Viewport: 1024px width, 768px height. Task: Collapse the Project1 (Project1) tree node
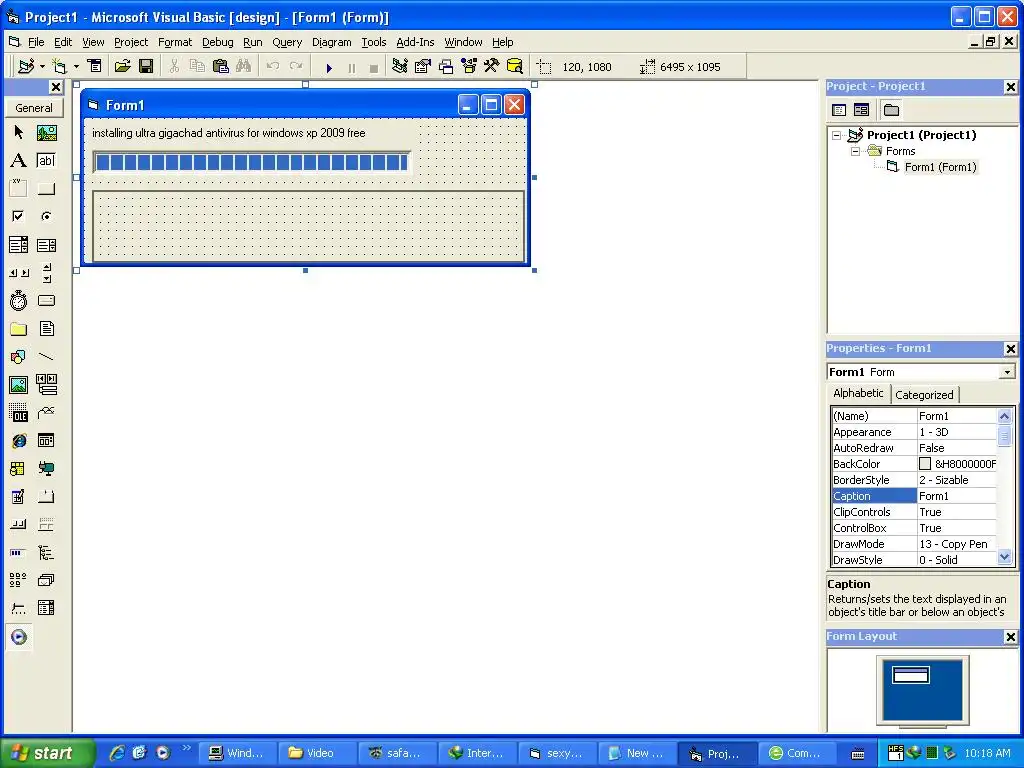[x=837, y=135]
